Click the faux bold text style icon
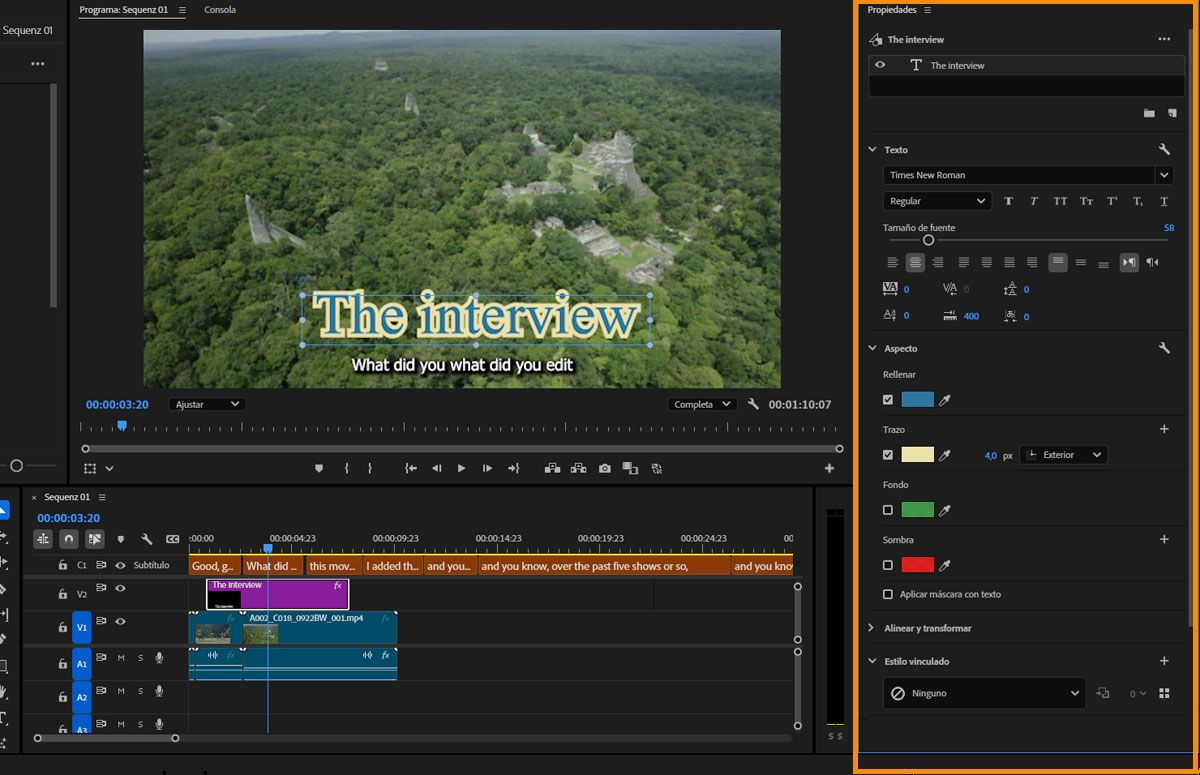Screen dimensions: 1200x775 click(x=1008, y=201)
